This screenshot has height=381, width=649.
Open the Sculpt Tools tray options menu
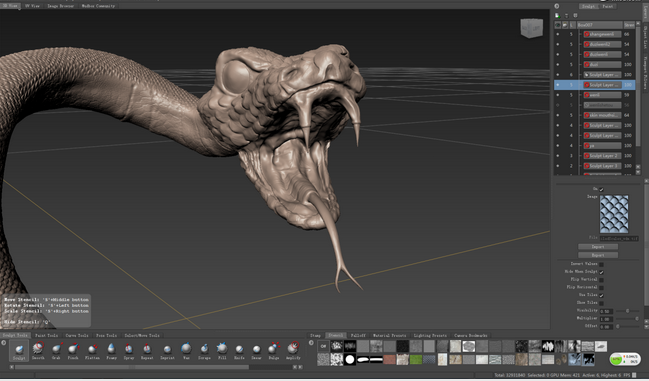pos(4,343)
